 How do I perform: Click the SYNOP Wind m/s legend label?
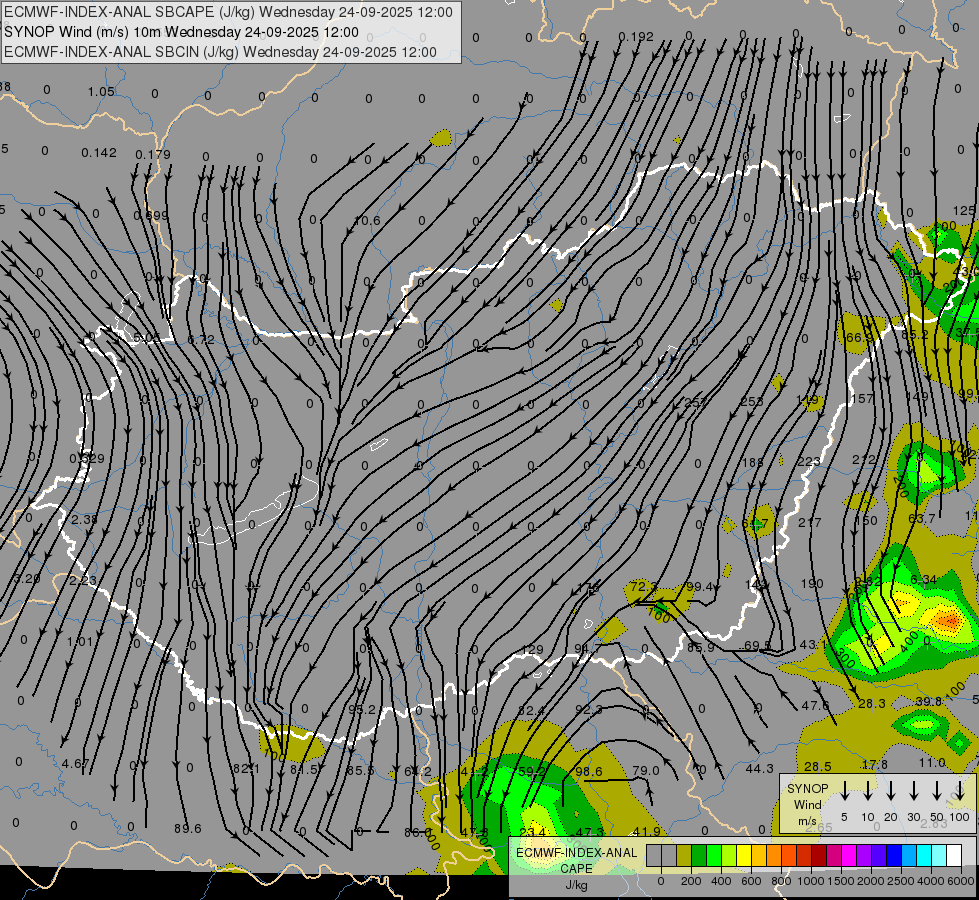pos(807,805)
